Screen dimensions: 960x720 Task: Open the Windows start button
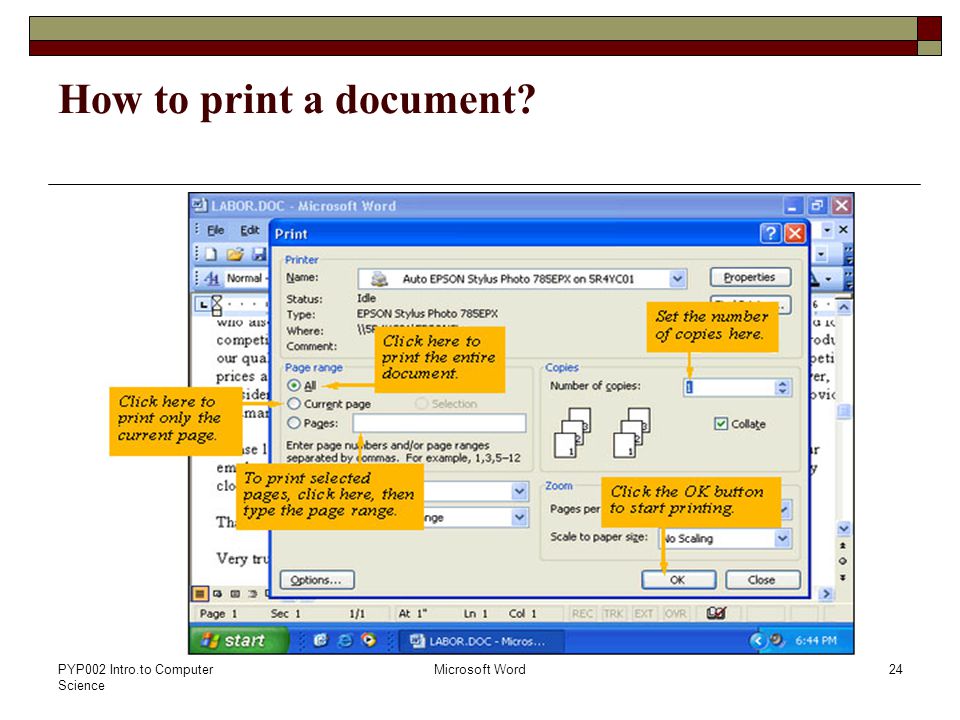239,640
